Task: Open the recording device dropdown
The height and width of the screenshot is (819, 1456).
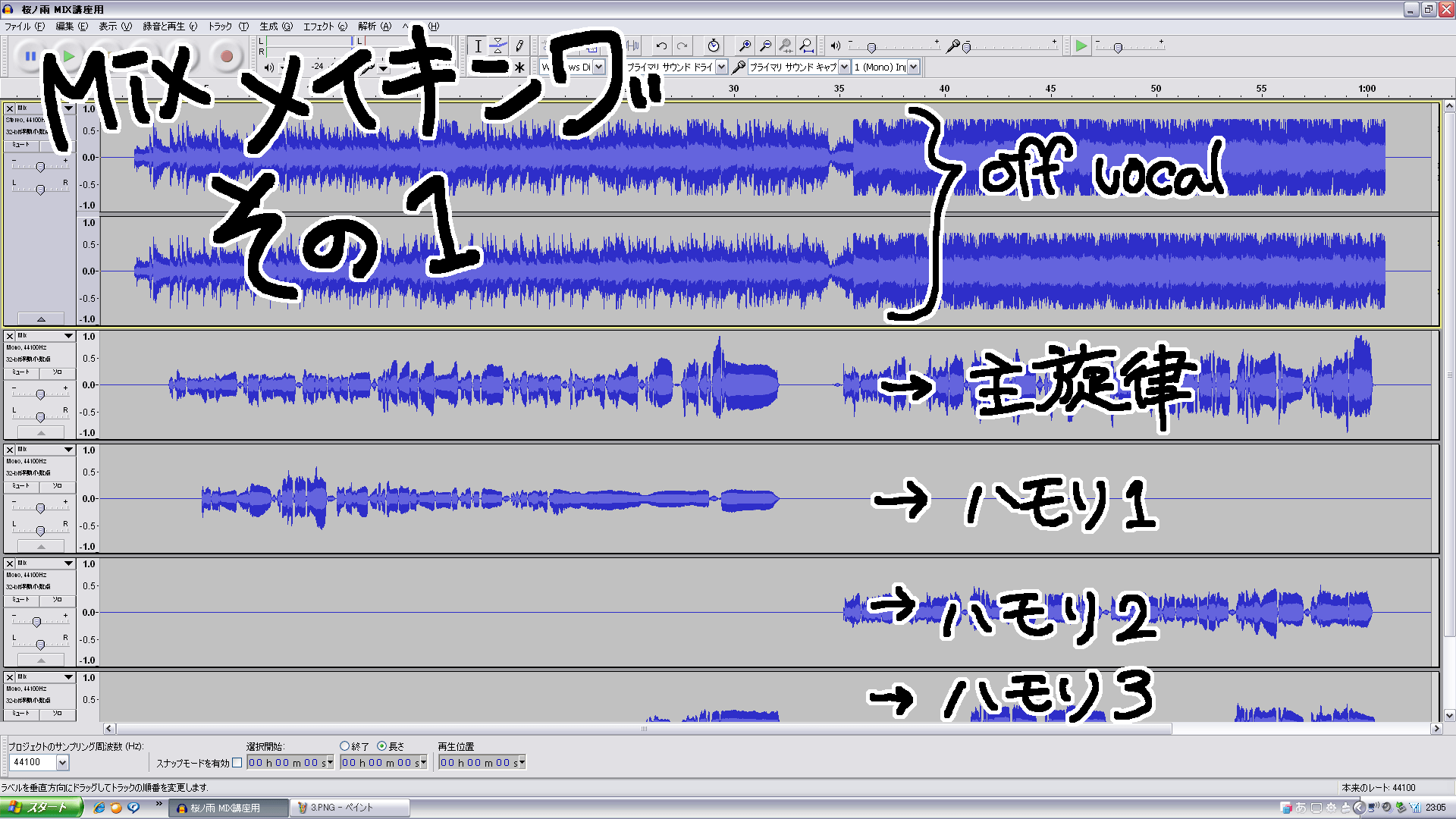Action: coord(844,67)
